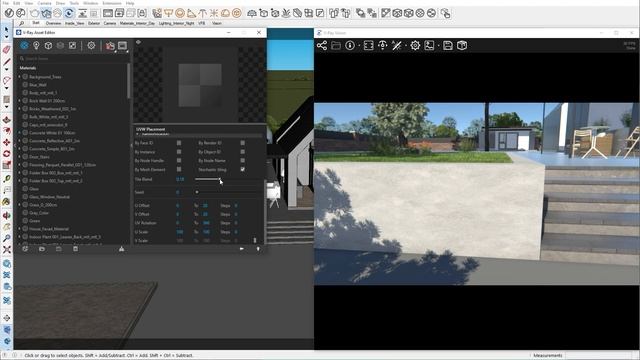Image resolution: width=640 pixels, height=360 pixels.
Task: Open the Asset Editor settings gear
Action: [91, 45]
